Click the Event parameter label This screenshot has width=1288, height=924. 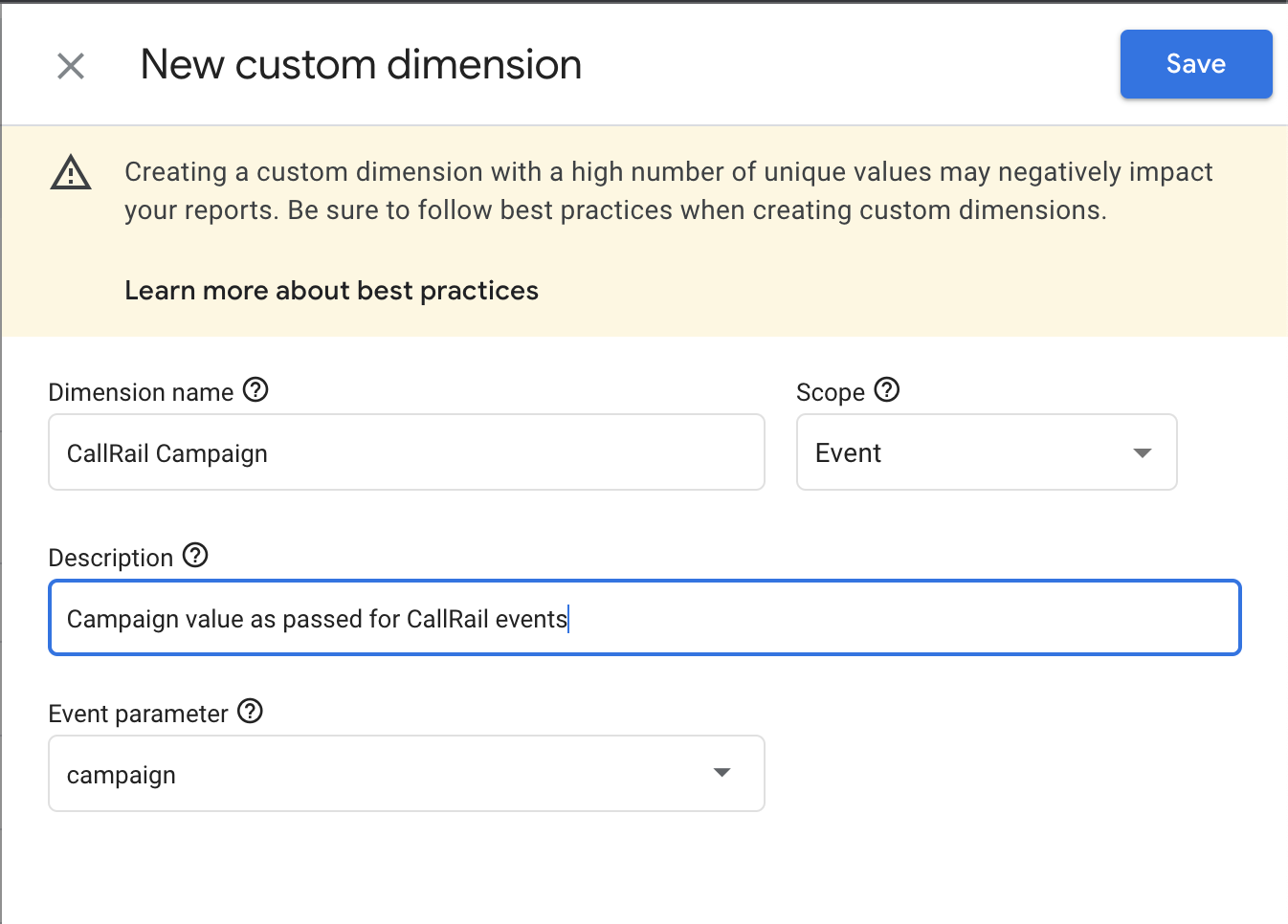click(139, 714)
